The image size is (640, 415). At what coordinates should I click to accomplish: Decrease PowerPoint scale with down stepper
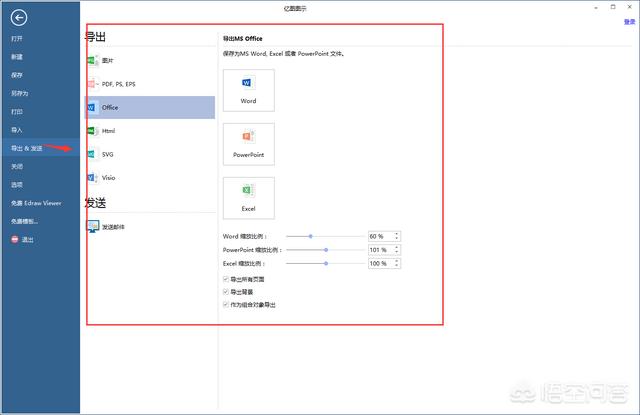(397, 252)
